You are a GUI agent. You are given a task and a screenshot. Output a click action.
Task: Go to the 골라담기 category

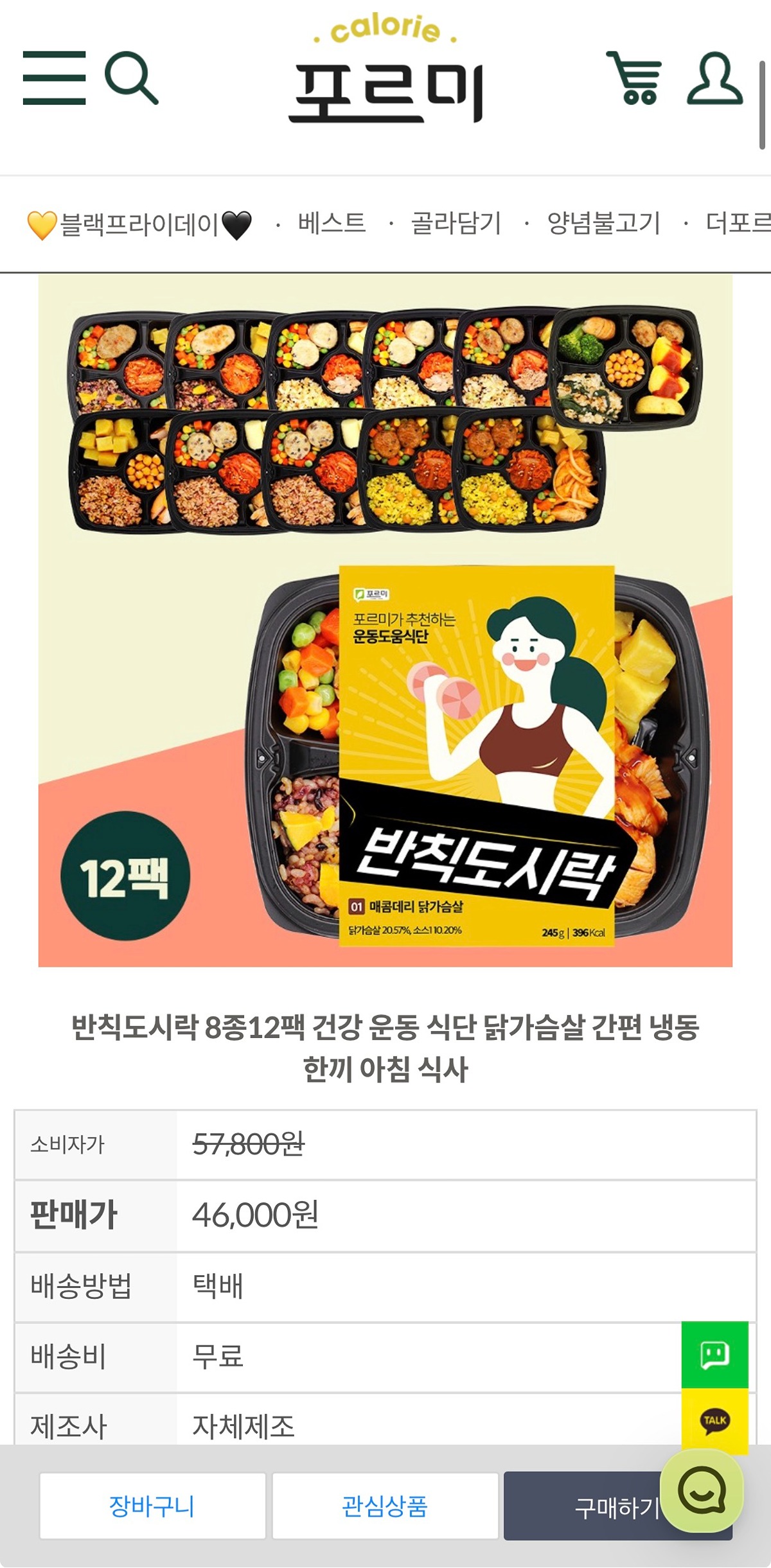click(456, 224)
